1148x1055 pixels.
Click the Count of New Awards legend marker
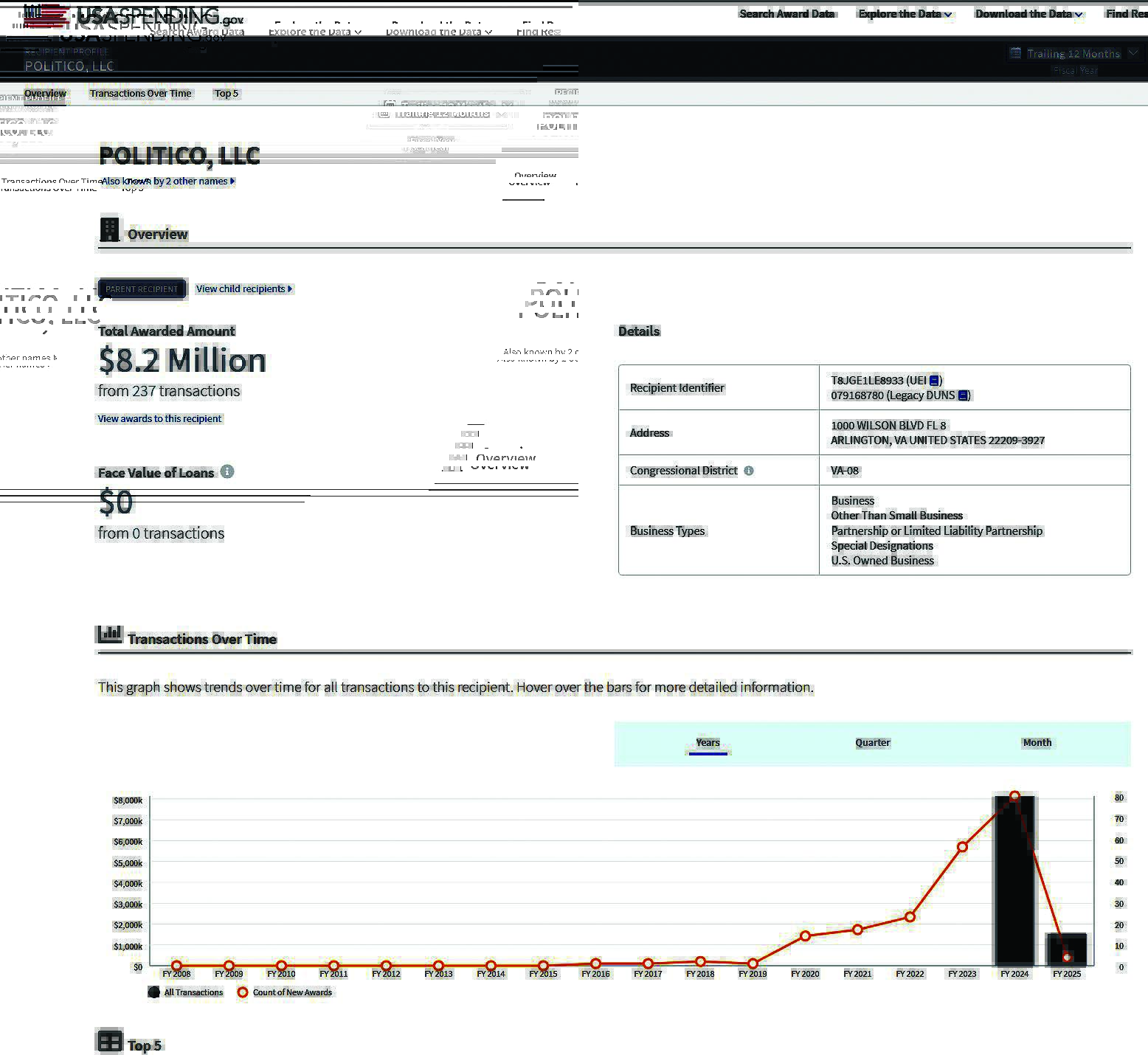(242, 992)
